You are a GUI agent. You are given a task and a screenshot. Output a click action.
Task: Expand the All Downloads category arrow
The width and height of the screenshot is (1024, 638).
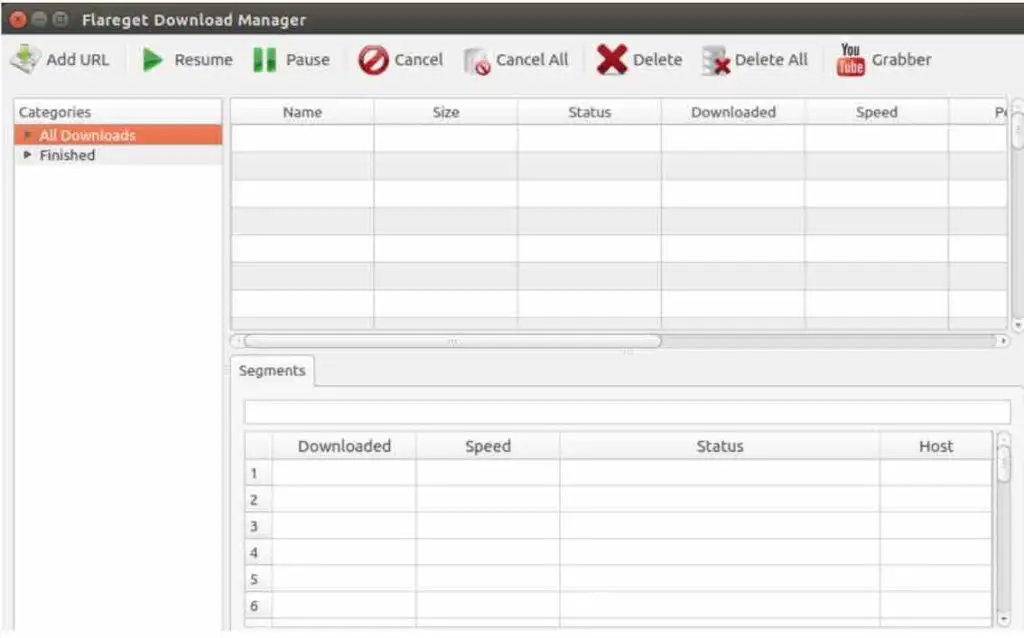[27, 135]
